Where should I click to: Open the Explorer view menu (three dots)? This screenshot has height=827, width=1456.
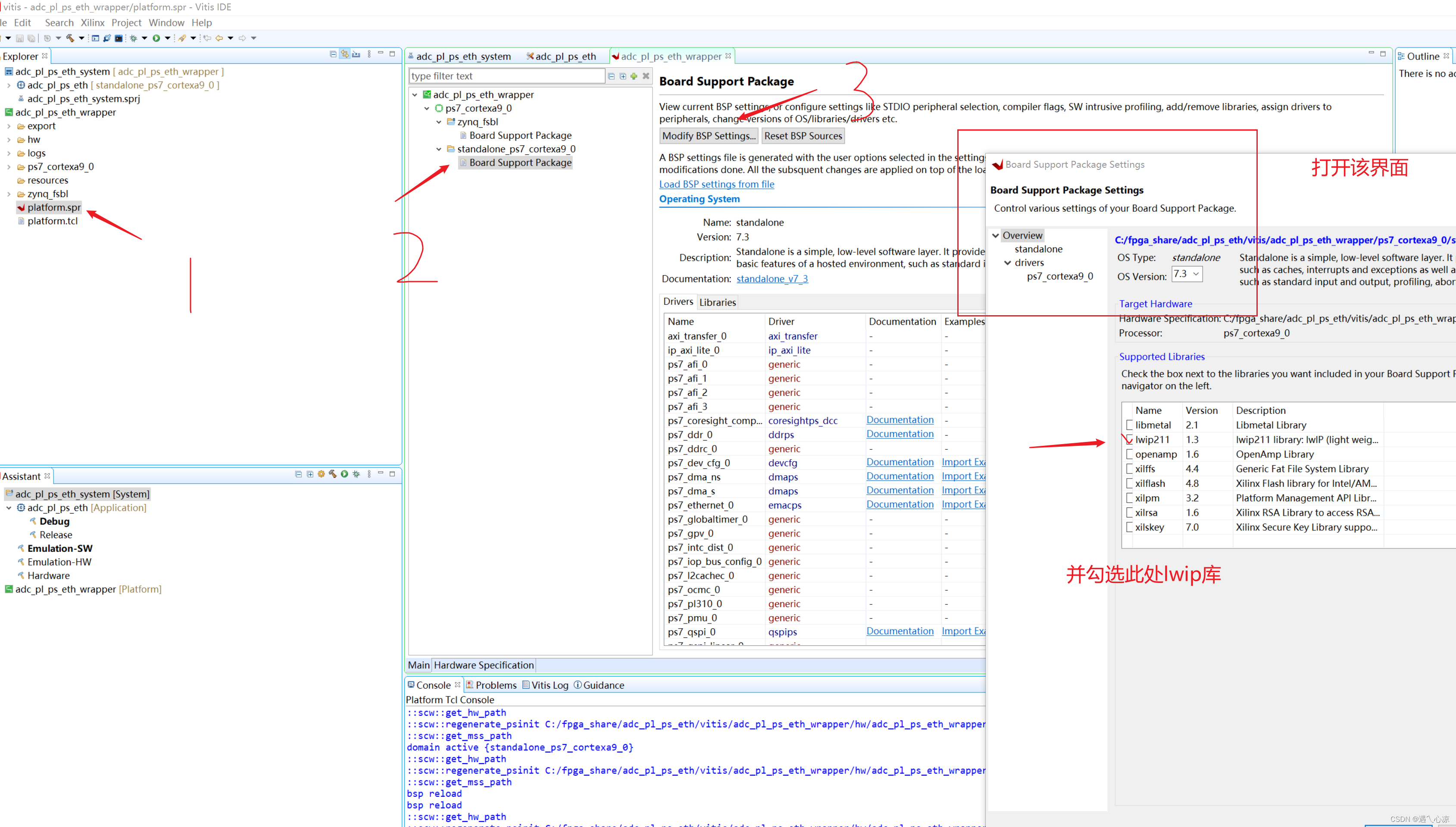(x=369, y=54)
